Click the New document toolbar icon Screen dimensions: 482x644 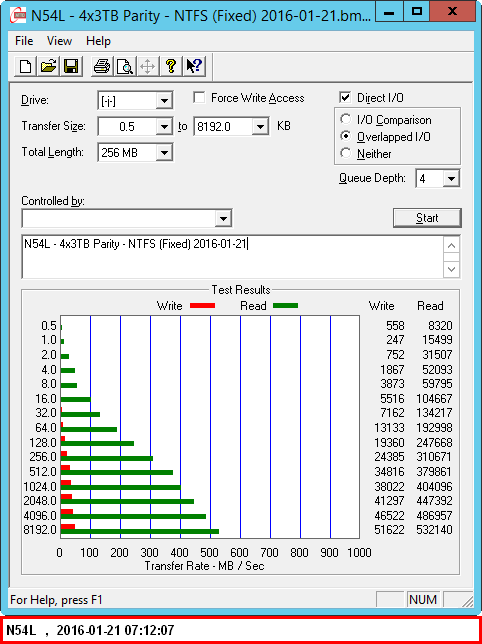click(25, 66)
